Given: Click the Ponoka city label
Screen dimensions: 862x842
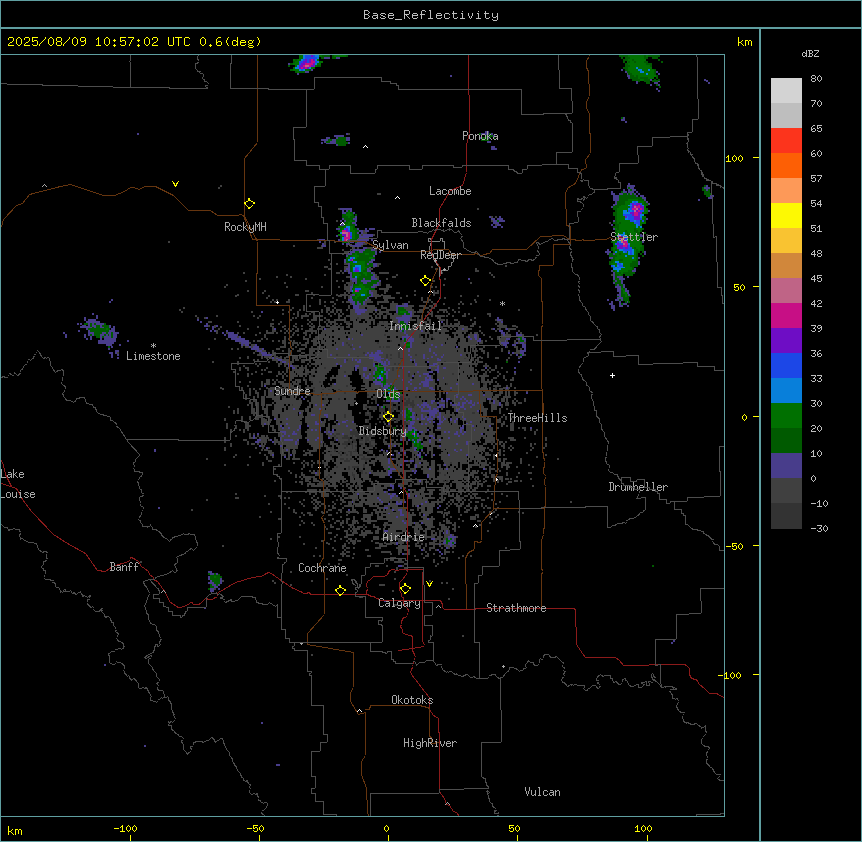Looking at the screenshot, I should tap(480, 136).
